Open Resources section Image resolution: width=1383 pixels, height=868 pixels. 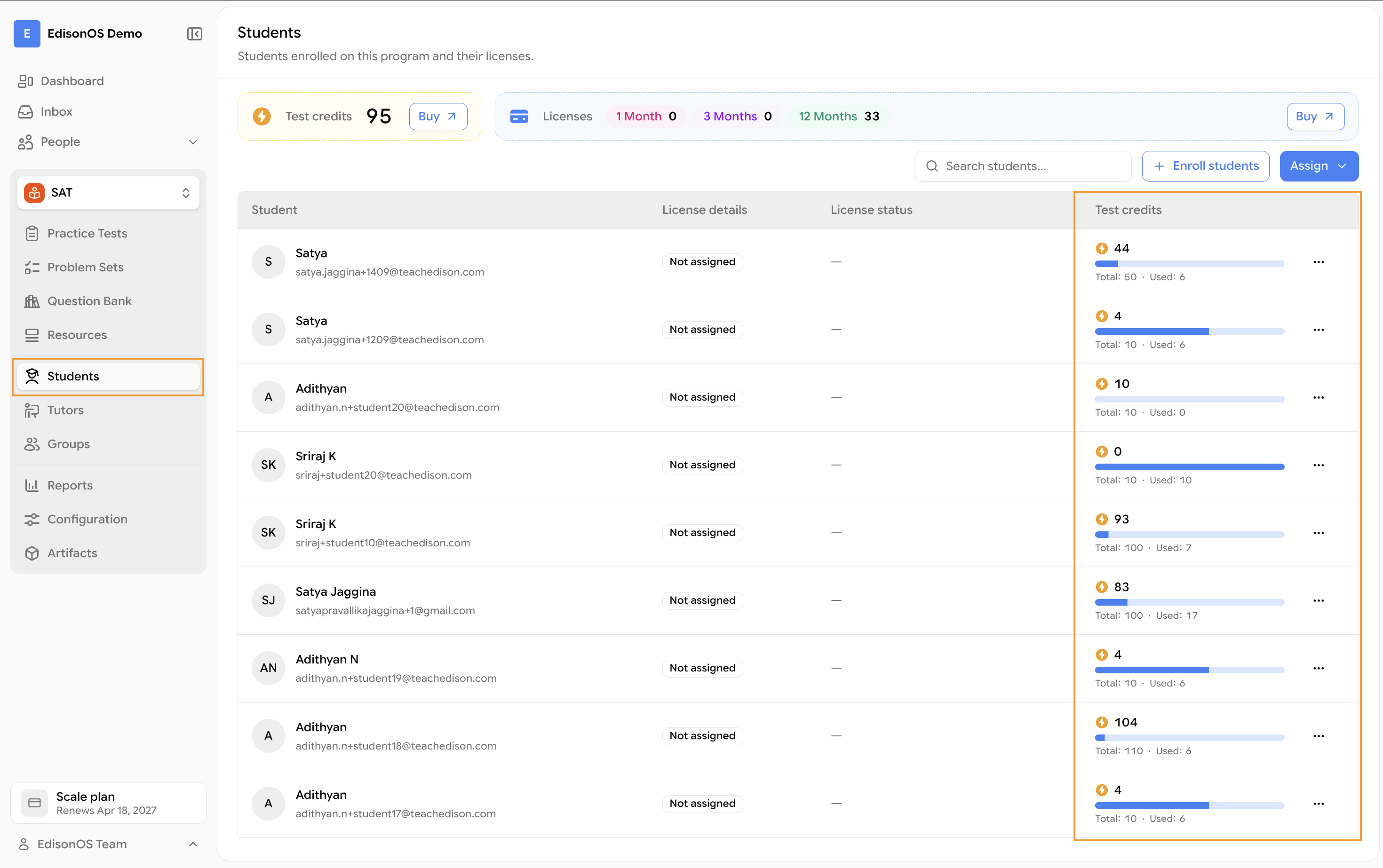coord(108,335)
